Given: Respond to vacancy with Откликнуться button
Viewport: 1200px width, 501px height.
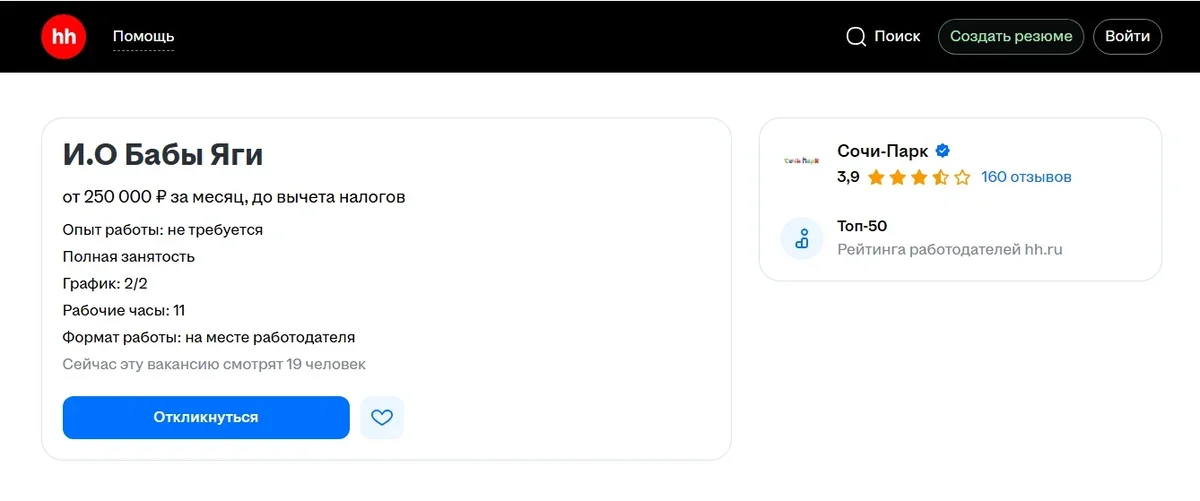Looking at the screenshot, I should pos(206,418).
